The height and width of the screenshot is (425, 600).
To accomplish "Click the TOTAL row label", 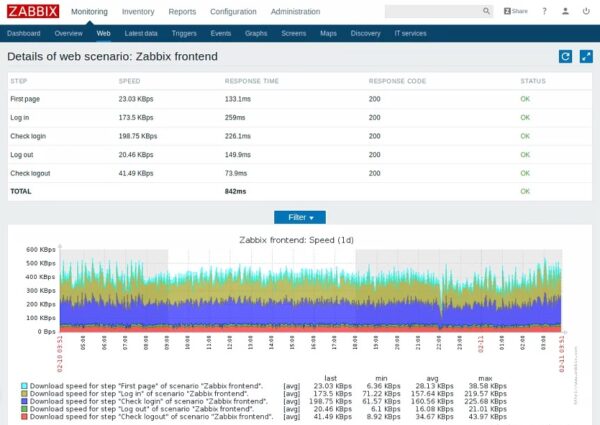I will click(21, 191).
